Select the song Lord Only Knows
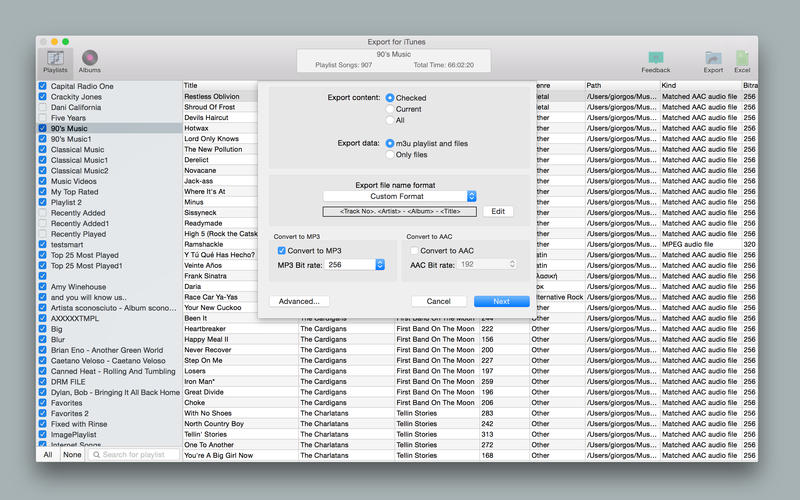Screen dimensions: 800x500 (211, 139)
